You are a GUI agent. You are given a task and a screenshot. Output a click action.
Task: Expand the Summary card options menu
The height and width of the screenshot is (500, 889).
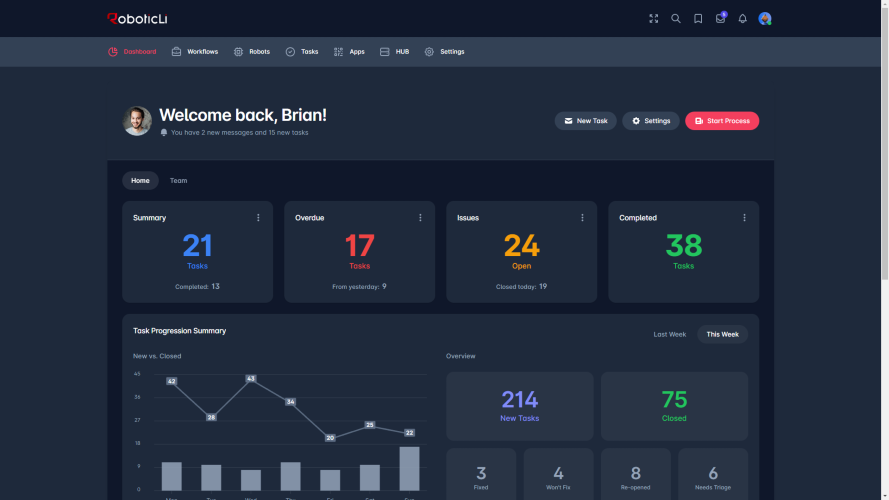point(258,218)
